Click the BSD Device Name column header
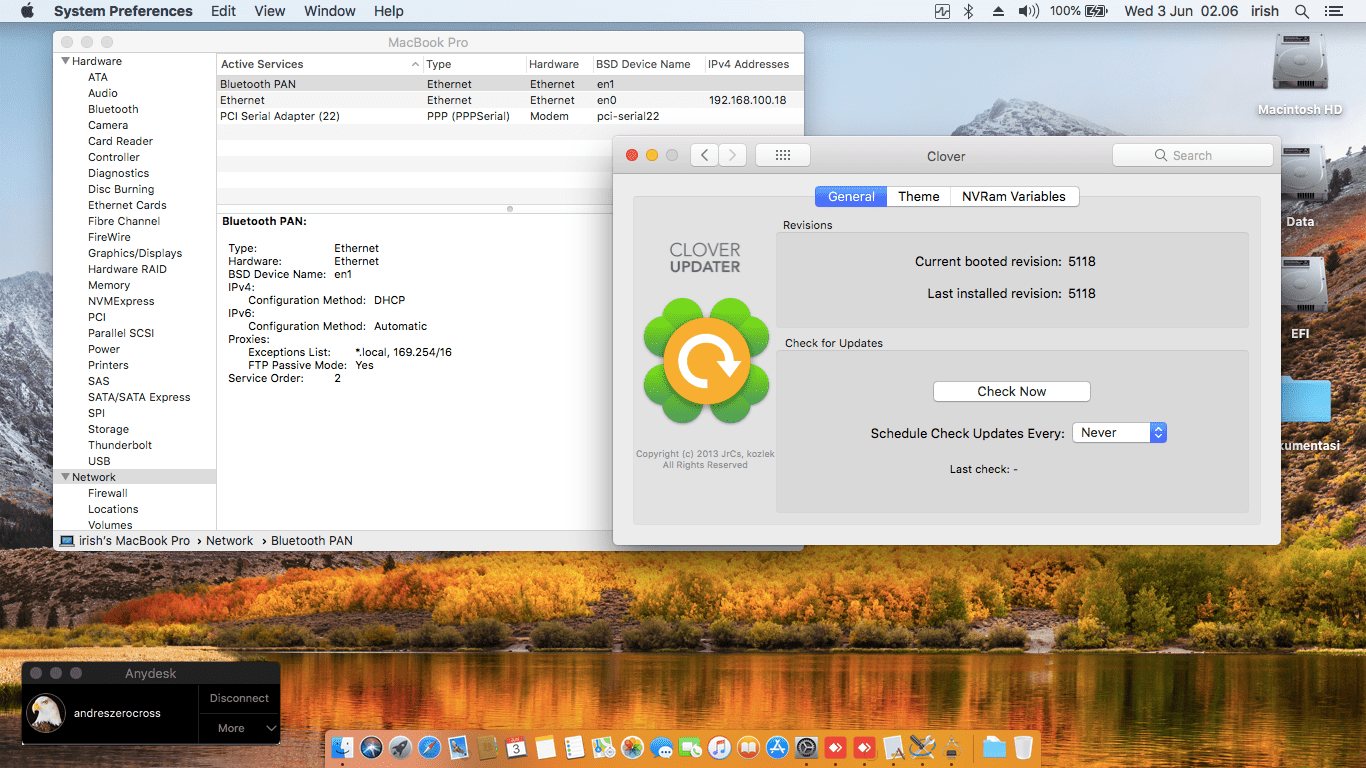 coord(649,64)
